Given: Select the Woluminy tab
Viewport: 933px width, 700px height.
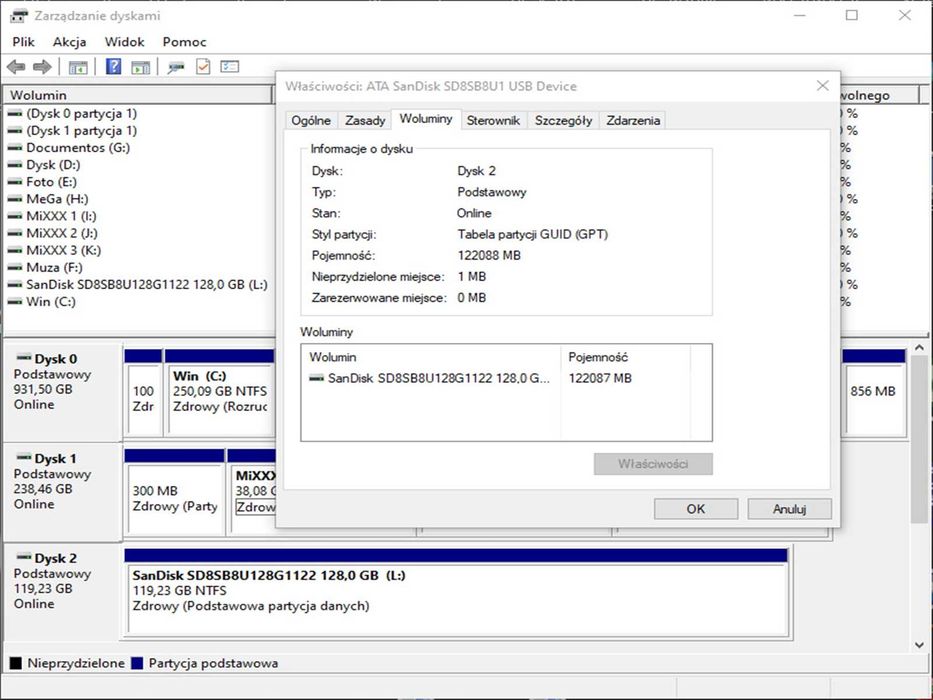Looking at the screenshot, I should coord(426,118).
